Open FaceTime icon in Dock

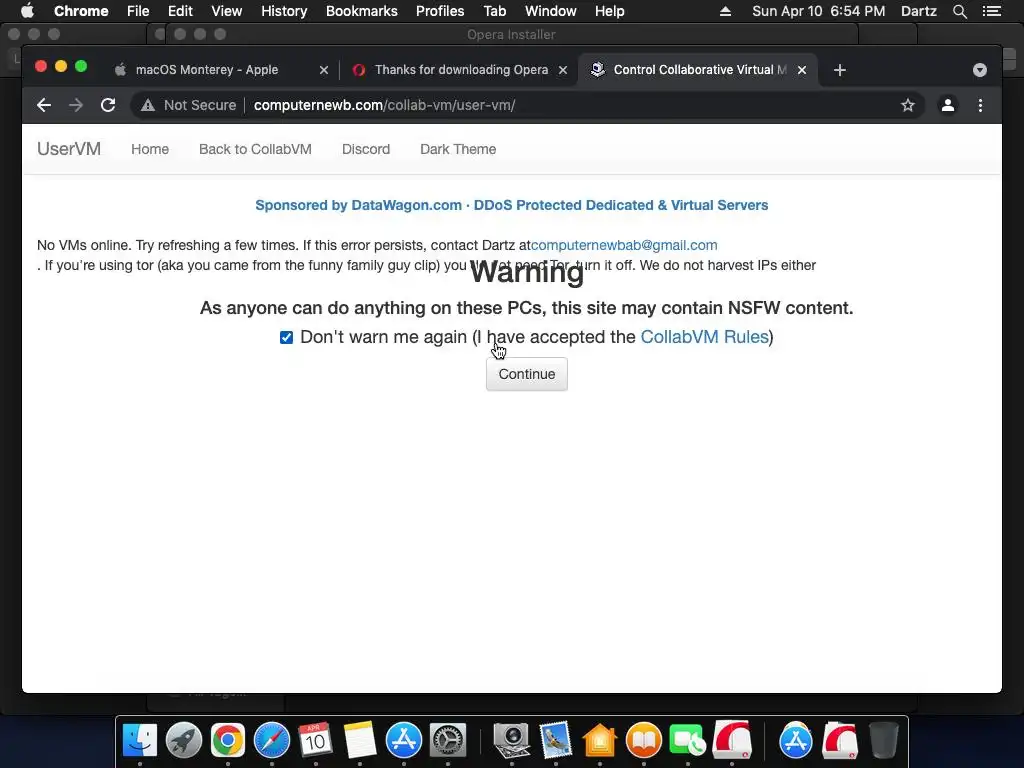(688, 741)
